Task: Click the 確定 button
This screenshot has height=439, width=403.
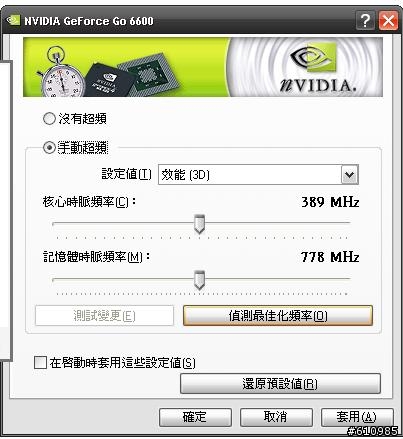Action: pyautogui.click(x=195, y=417)
